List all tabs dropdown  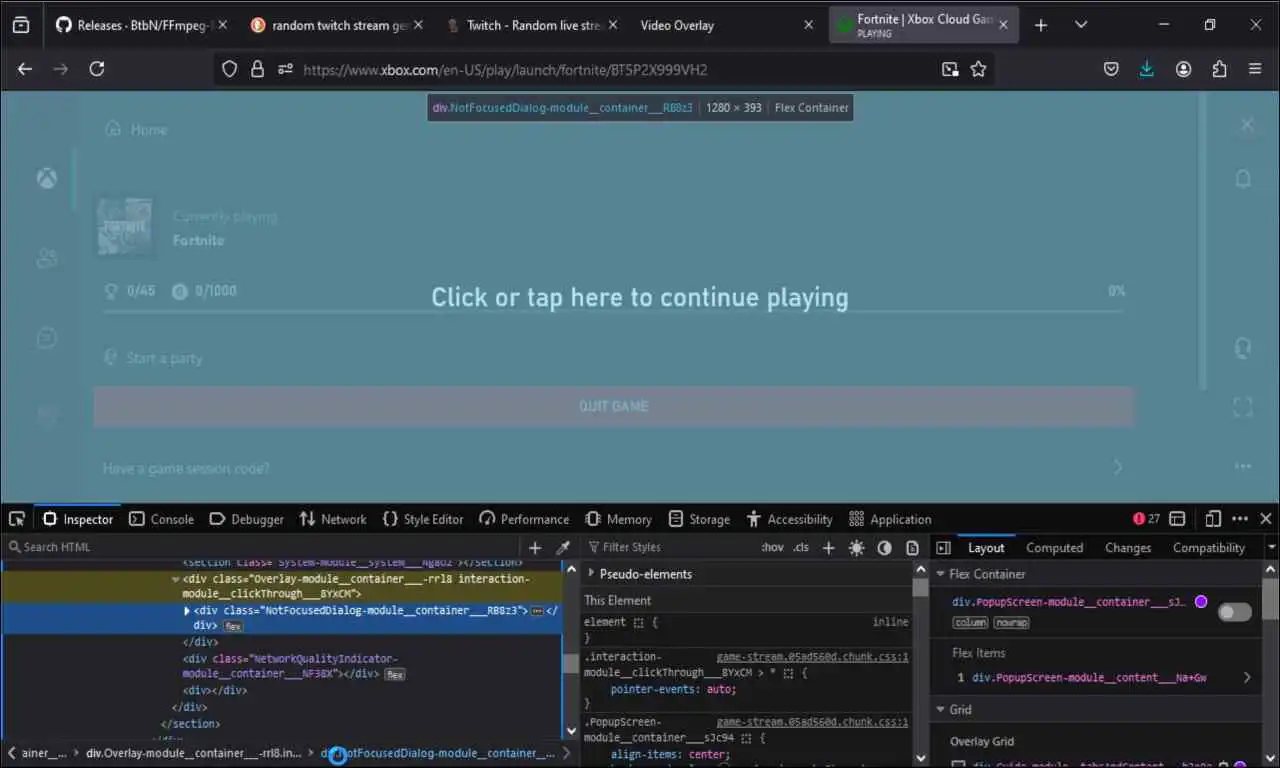(1081, 25)
